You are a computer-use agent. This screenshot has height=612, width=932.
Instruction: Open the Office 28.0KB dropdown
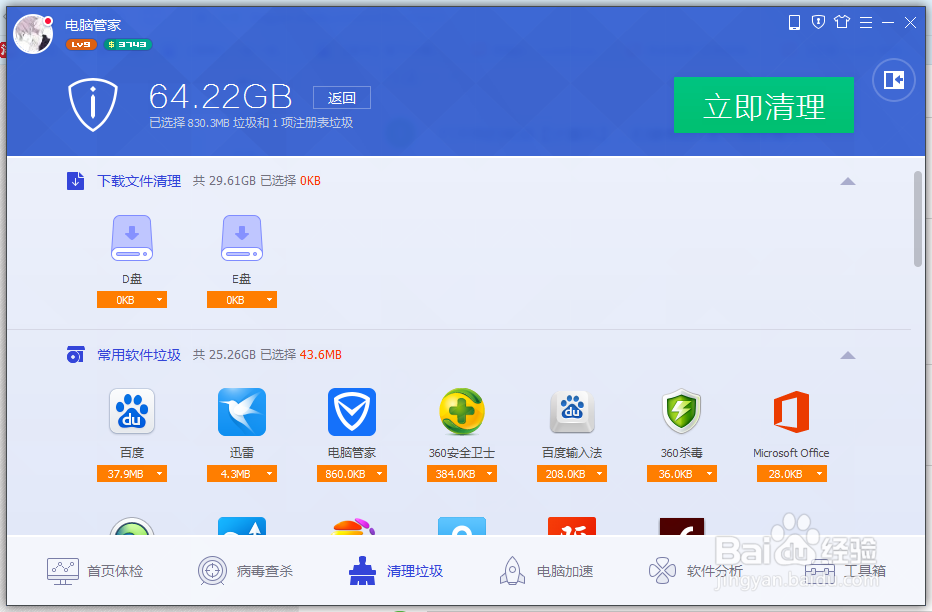point(820,473)
